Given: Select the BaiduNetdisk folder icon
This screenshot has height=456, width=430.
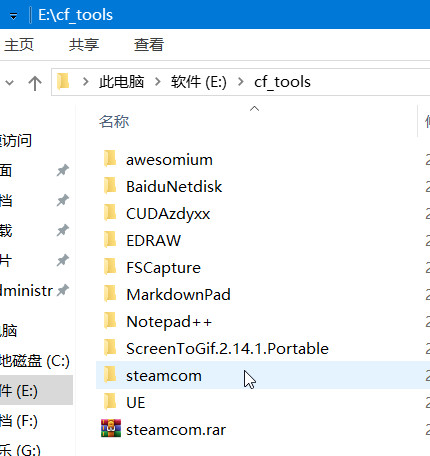Looking at the screenshot, I should [110, 186].
